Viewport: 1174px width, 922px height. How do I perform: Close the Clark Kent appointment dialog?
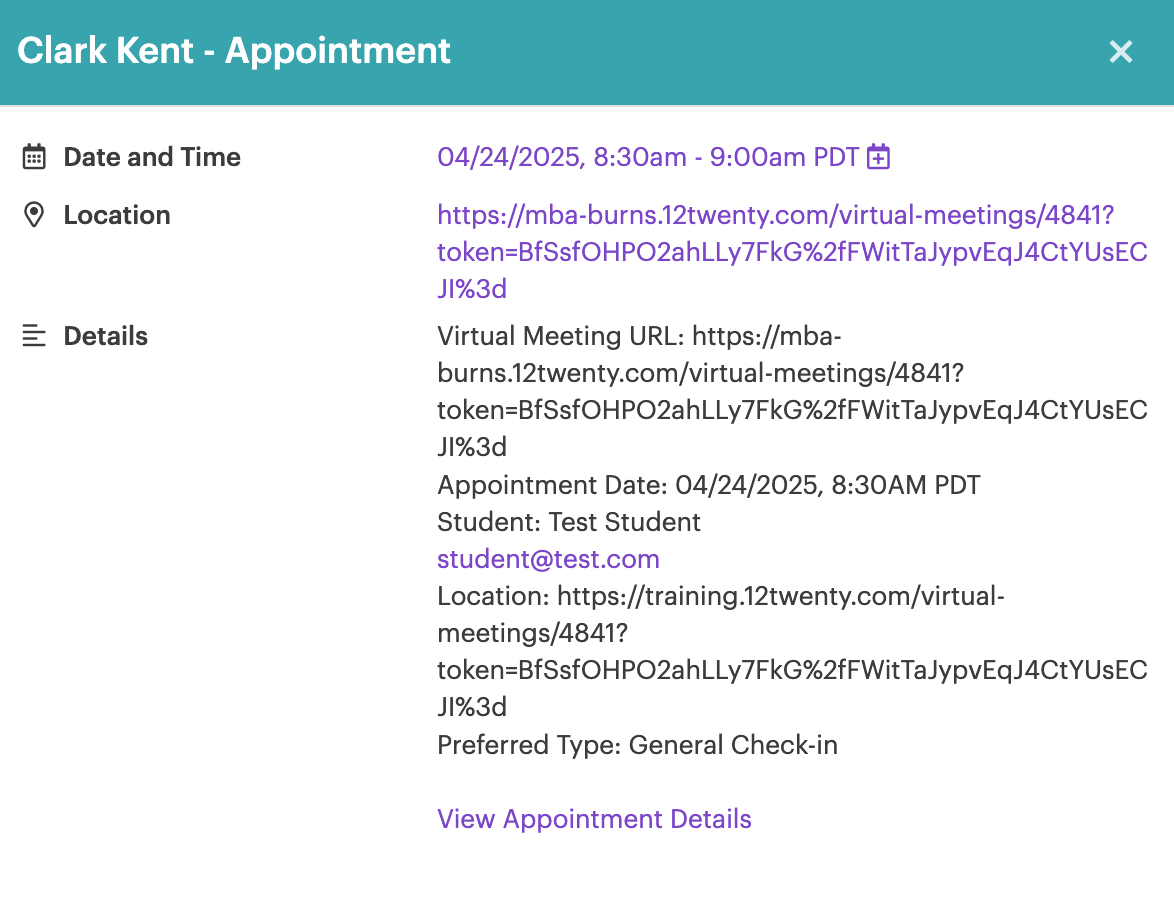click(1121, 52)
